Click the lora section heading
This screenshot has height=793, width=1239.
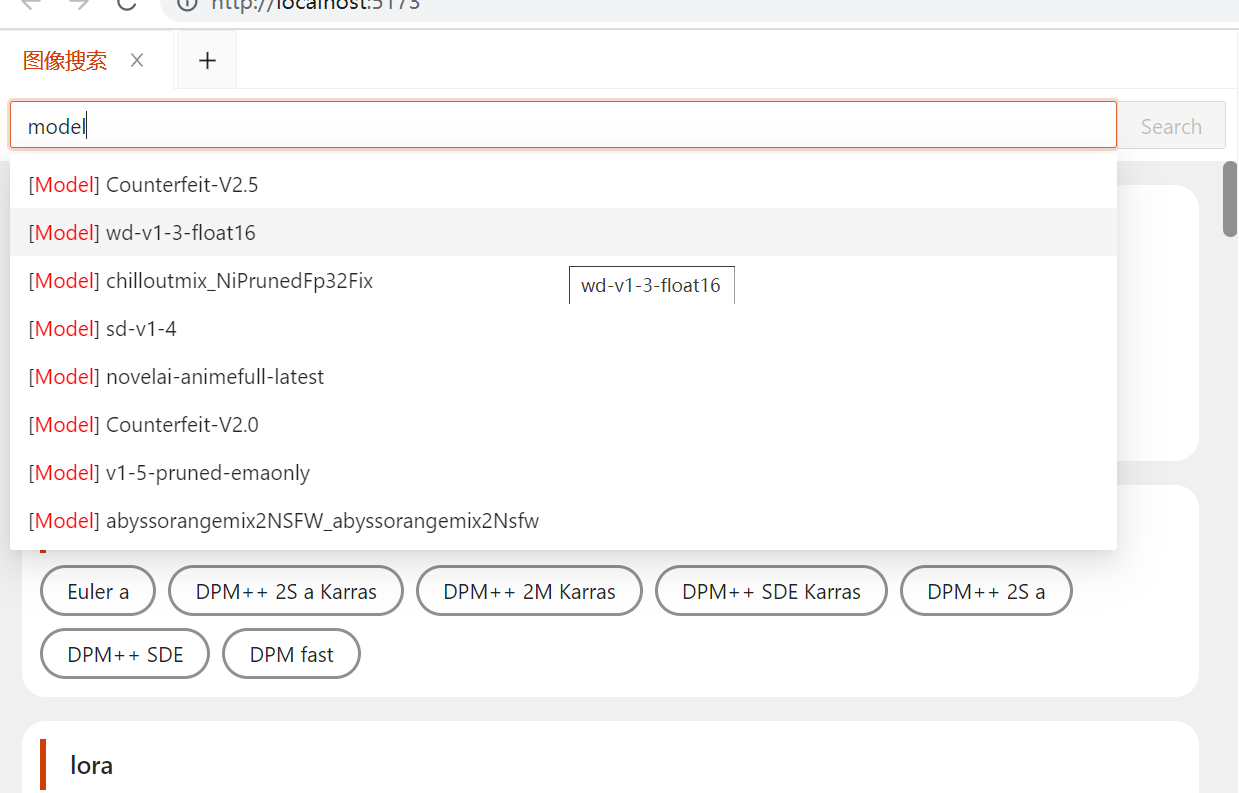91,765
